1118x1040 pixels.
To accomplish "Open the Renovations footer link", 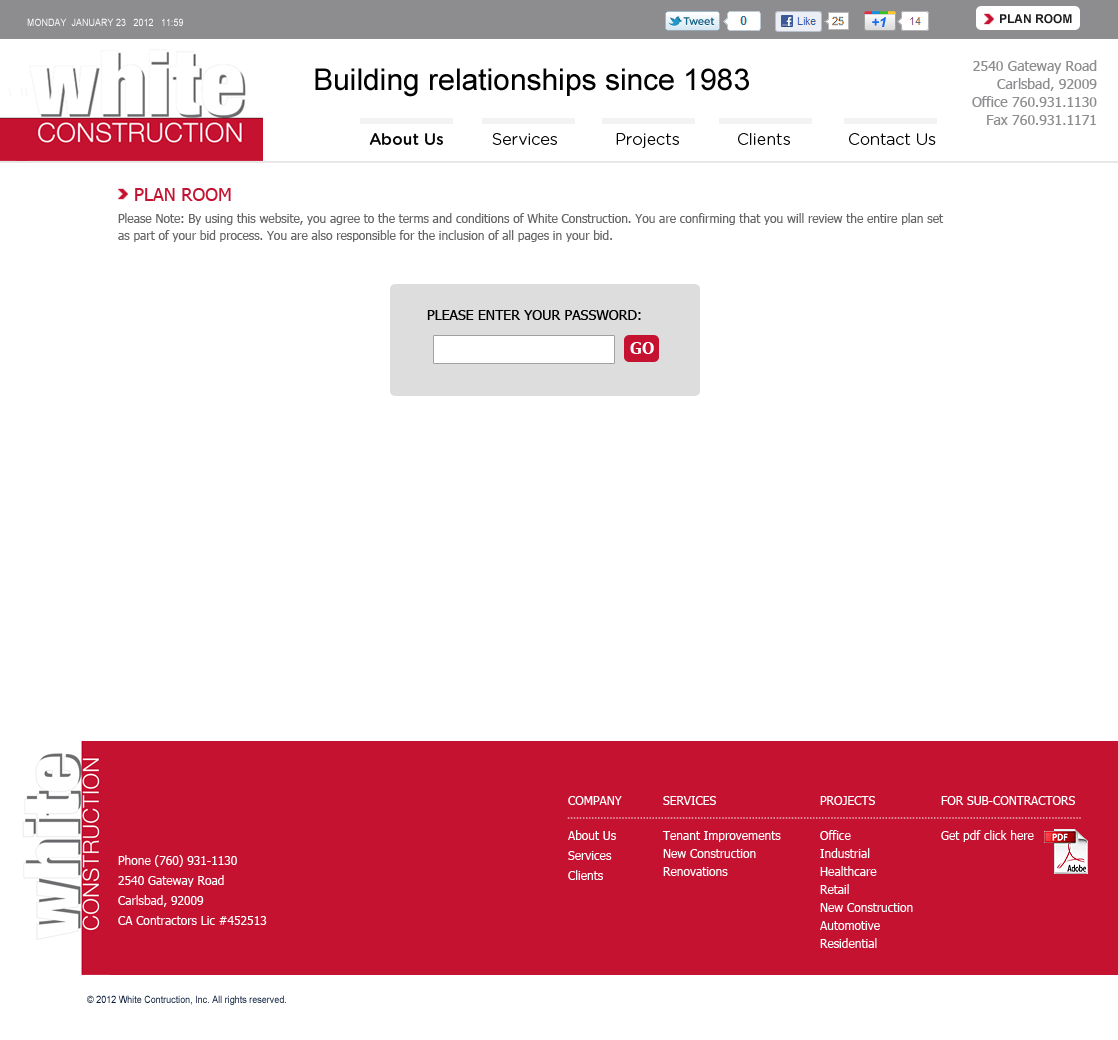I will 695,871.
